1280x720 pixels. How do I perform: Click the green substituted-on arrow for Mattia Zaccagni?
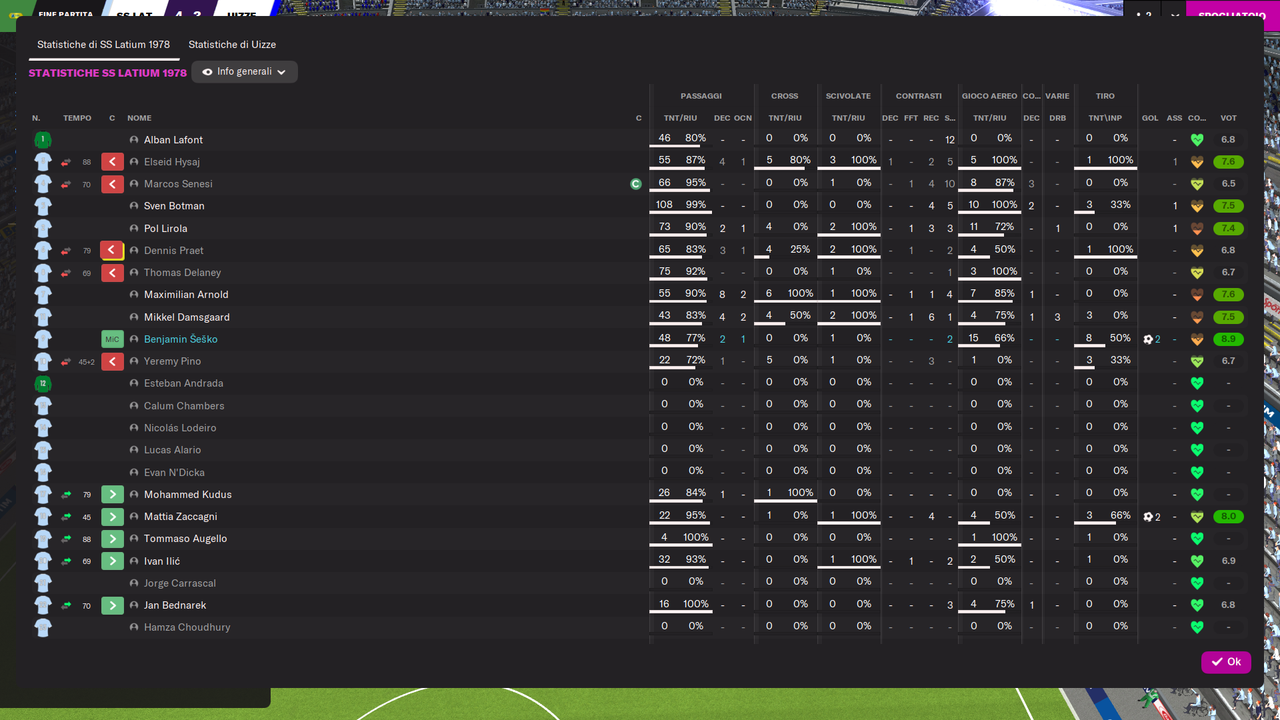tap(112, 516)
